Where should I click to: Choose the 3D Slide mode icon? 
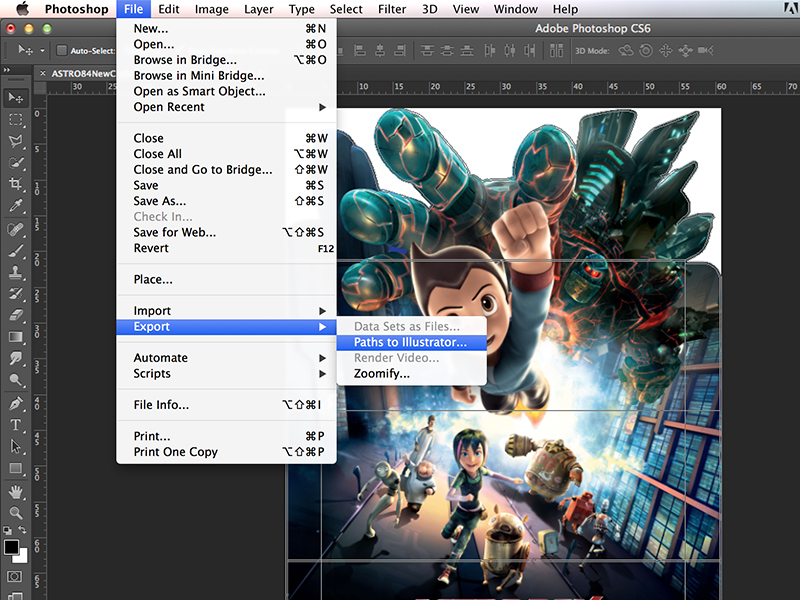686,51
